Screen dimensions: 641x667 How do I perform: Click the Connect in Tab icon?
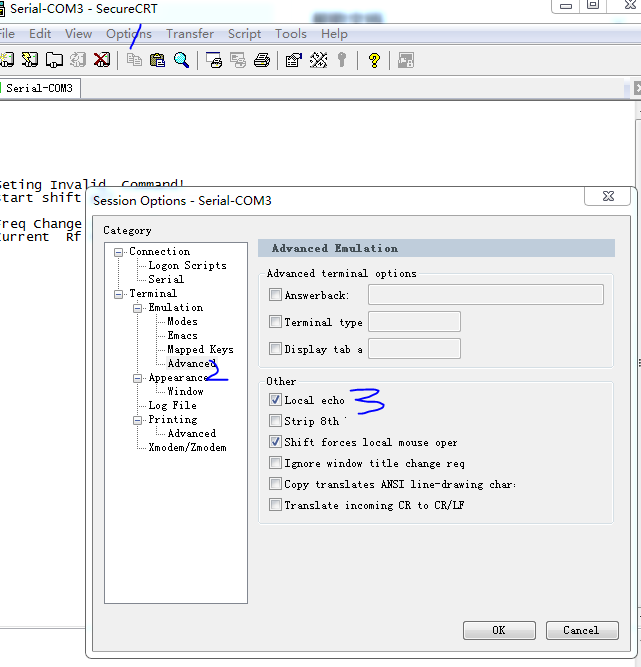click(54, 60)
